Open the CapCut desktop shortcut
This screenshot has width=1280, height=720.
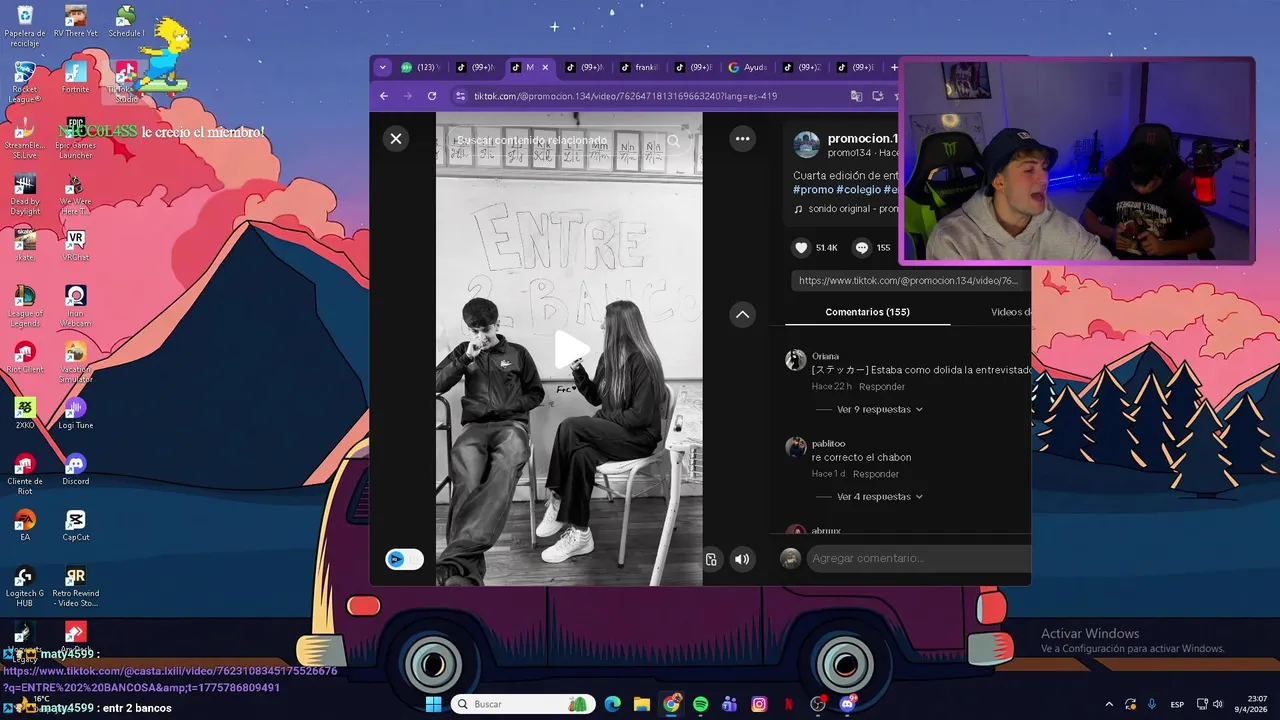(75, 526)
